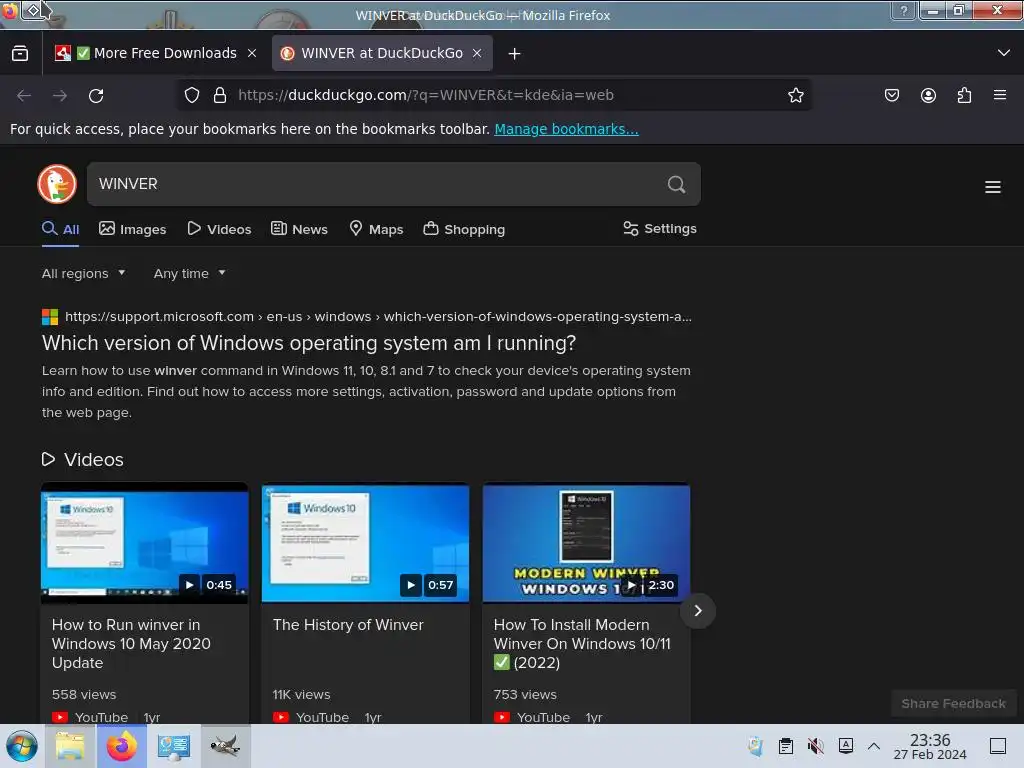The image size is (1024, 768).
Task: Open How To Install Modern Winver title
Action: [x=582, y=644]
